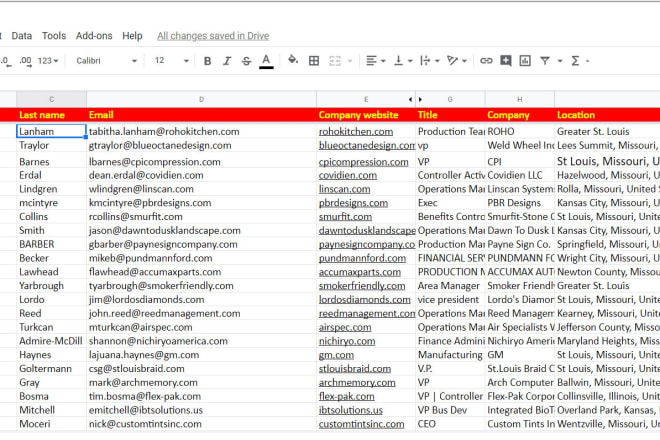Viewport: 660px width, 440px height.
Task: Open the Tools menu
Action: click(x=54, y=36)
